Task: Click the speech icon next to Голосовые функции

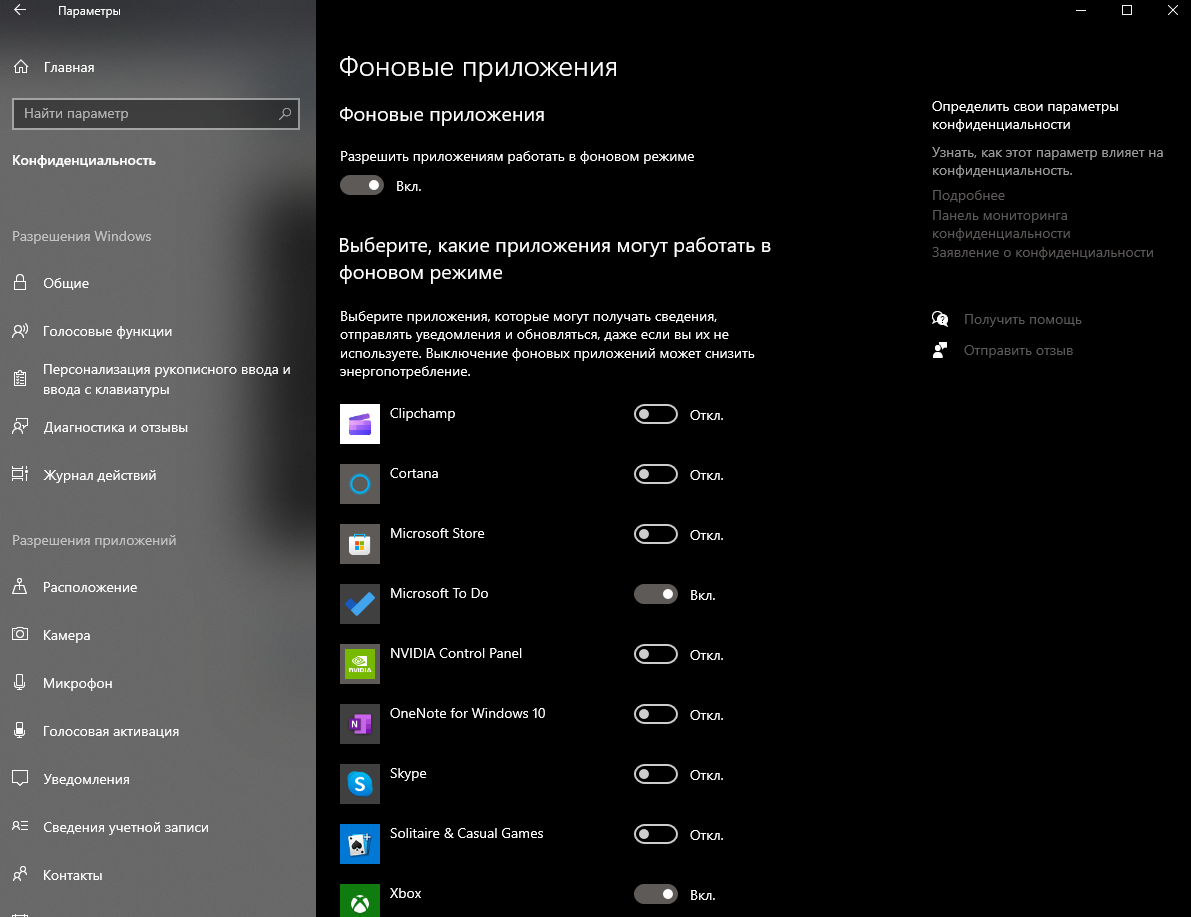Action: pos(21,330)
